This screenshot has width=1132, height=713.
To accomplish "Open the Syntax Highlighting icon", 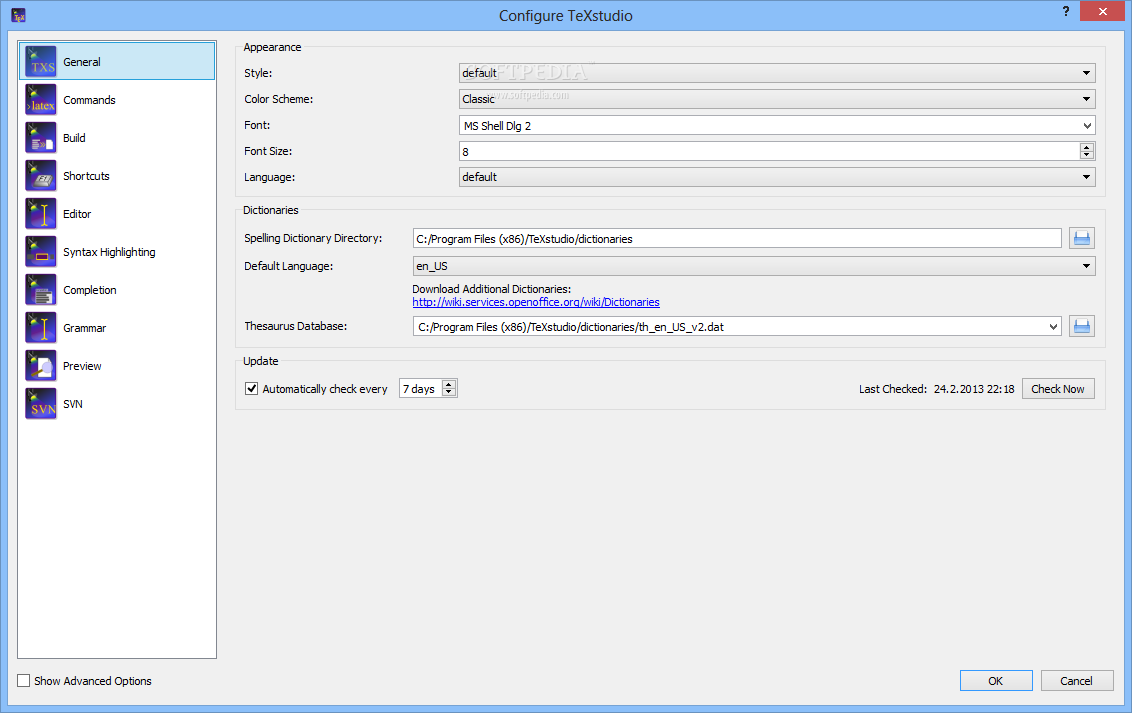I will [x=40, y=252].
